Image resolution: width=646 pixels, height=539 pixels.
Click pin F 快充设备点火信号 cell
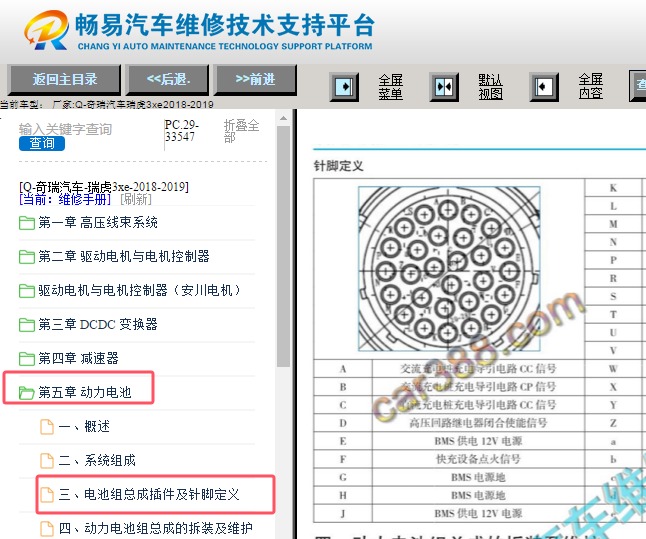point(478,459)
